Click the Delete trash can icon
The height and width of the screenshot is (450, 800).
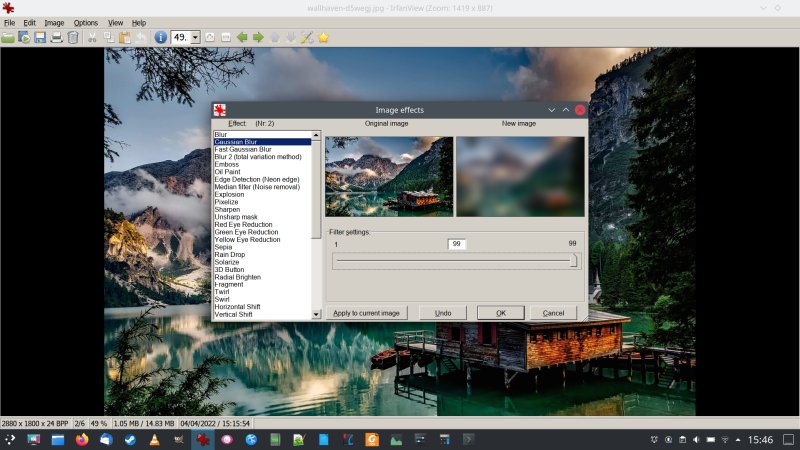[72, 37]
